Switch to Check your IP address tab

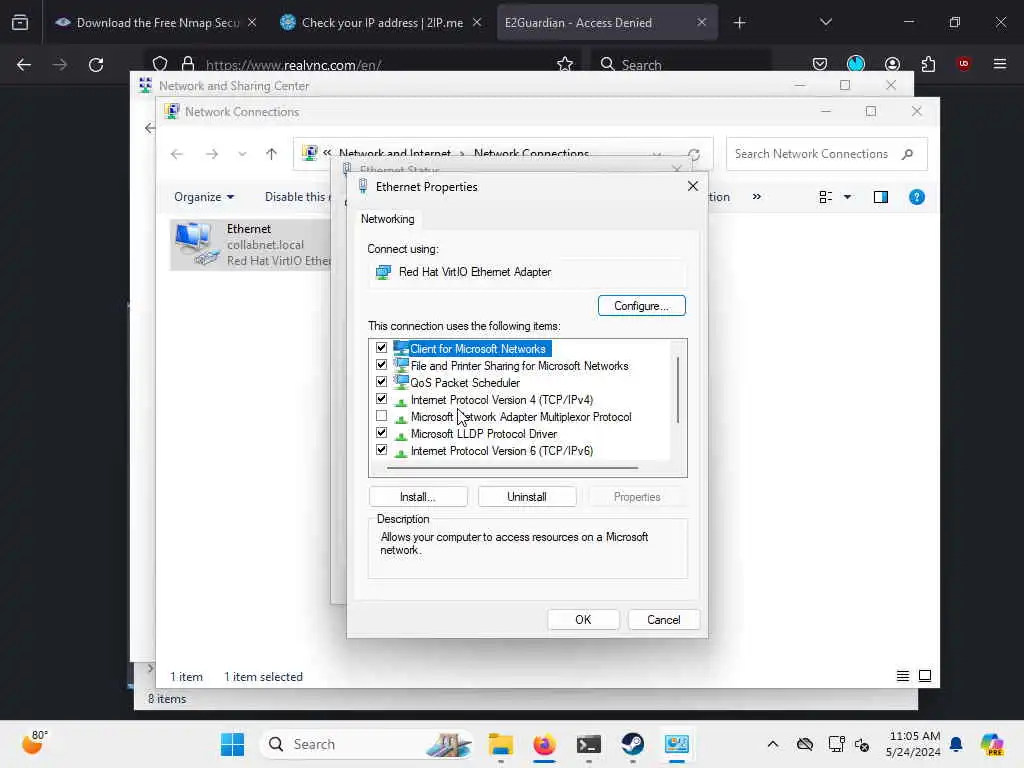pyautogui.click(x=381, y=22)
